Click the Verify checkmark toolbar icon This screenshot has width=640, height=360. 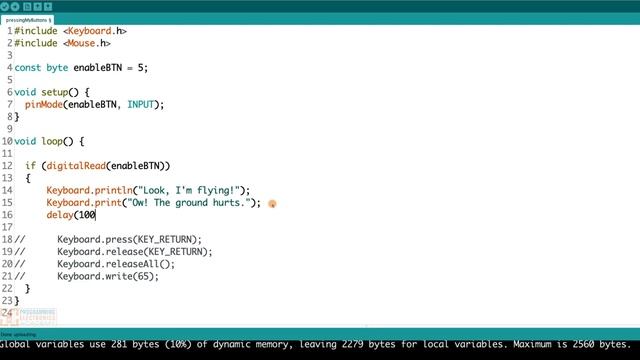(4, 7)
